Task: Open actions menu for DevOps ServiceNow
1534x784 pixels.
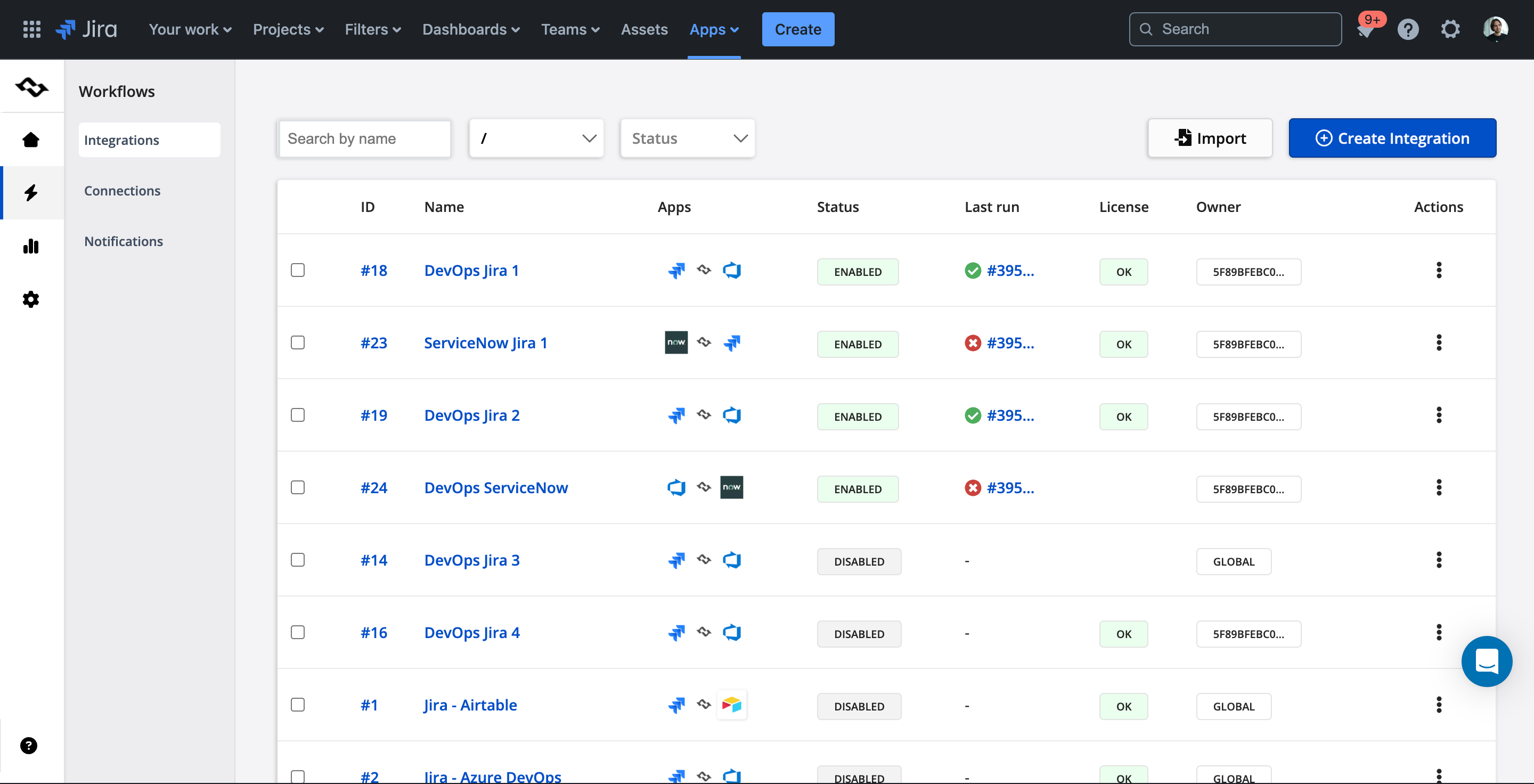Action: [x=1439, y=487]
